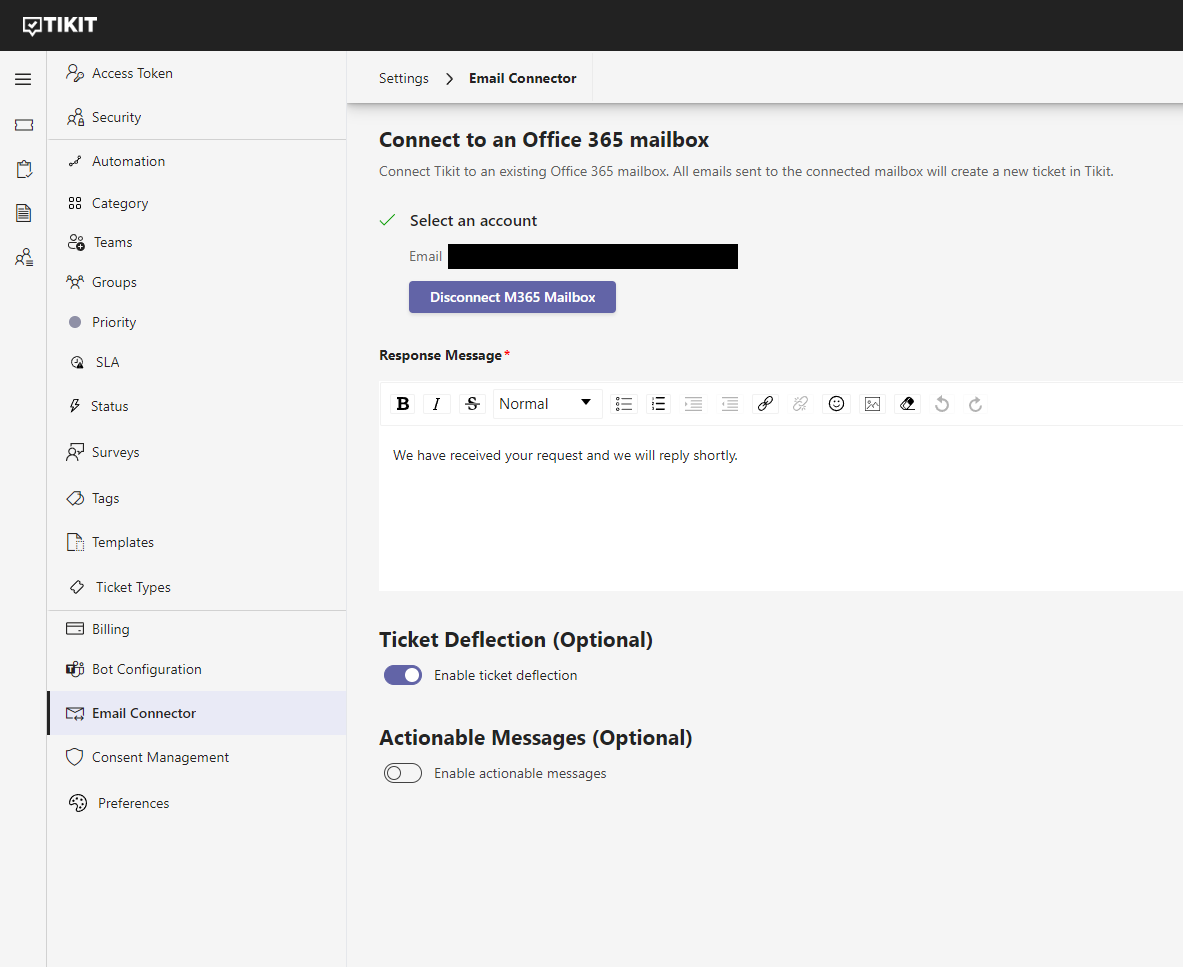Clear formatting with the eraser icon

coord(908,404)
